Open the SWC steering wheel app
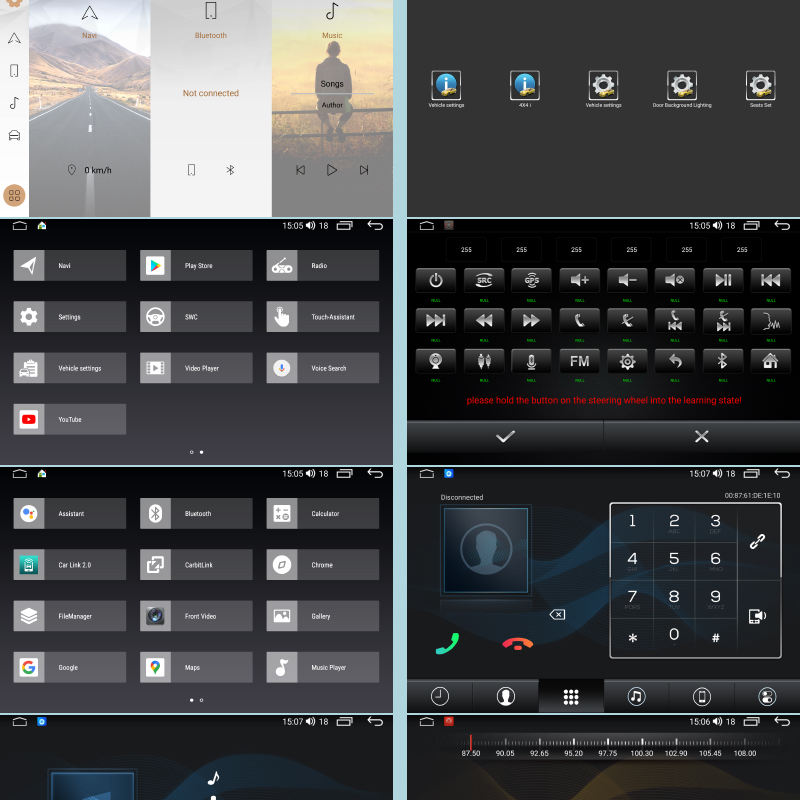The height and width of the screenshot is (800, 800). coord(196,317)
